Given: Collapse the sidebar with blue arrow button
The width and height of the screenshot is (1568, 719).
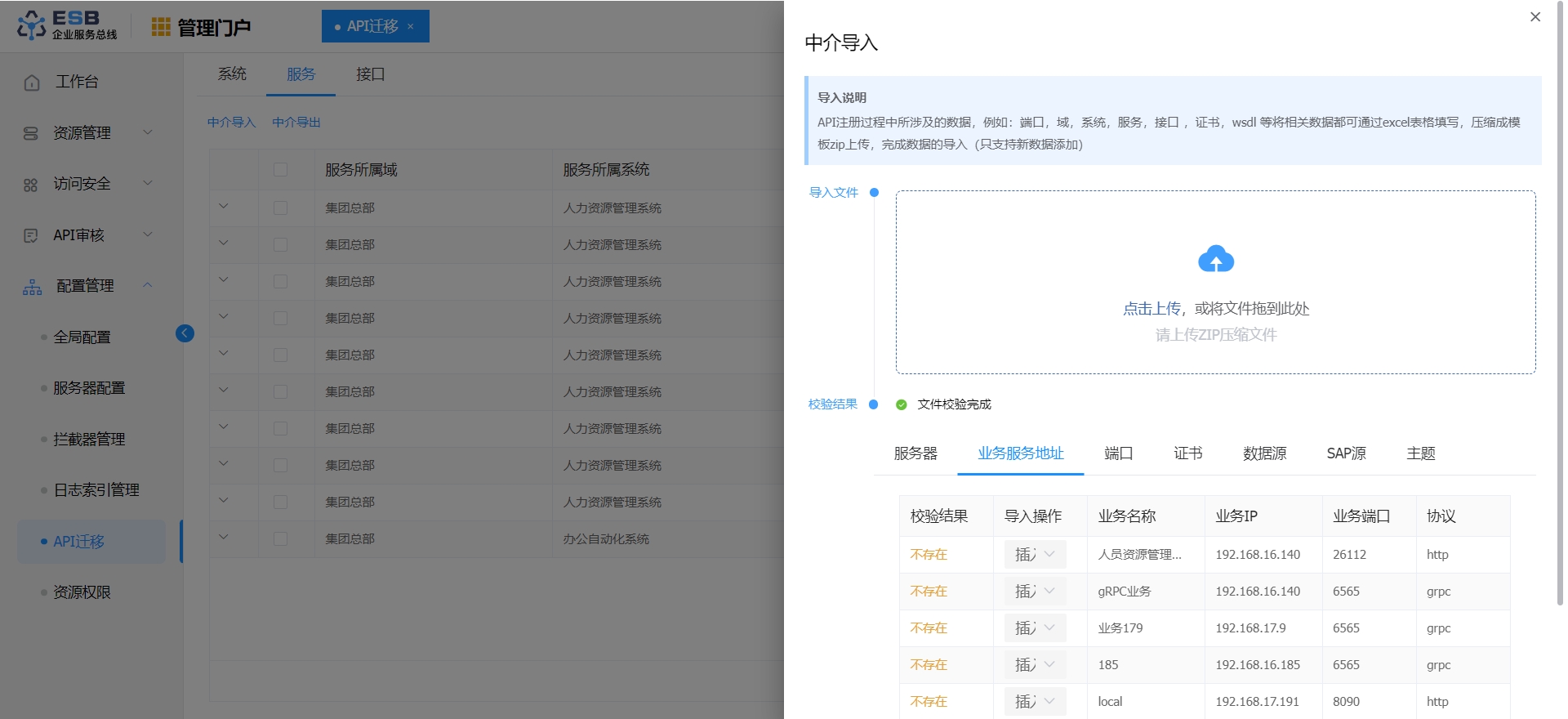Looking at the screenshot, I should click(185, 333).
